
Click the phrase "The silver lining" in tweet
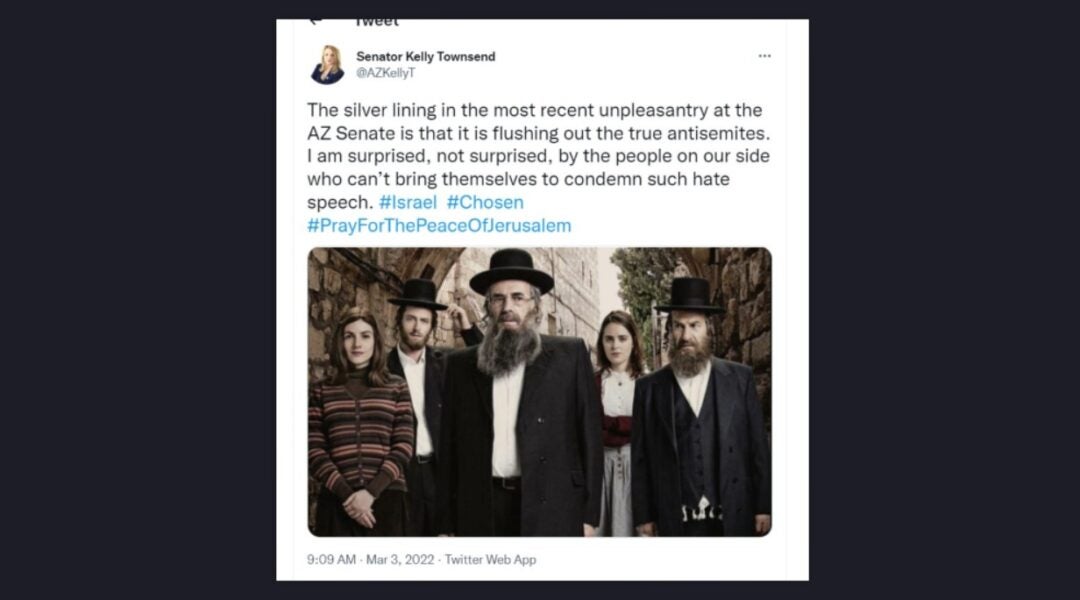[x=372, y=110]
